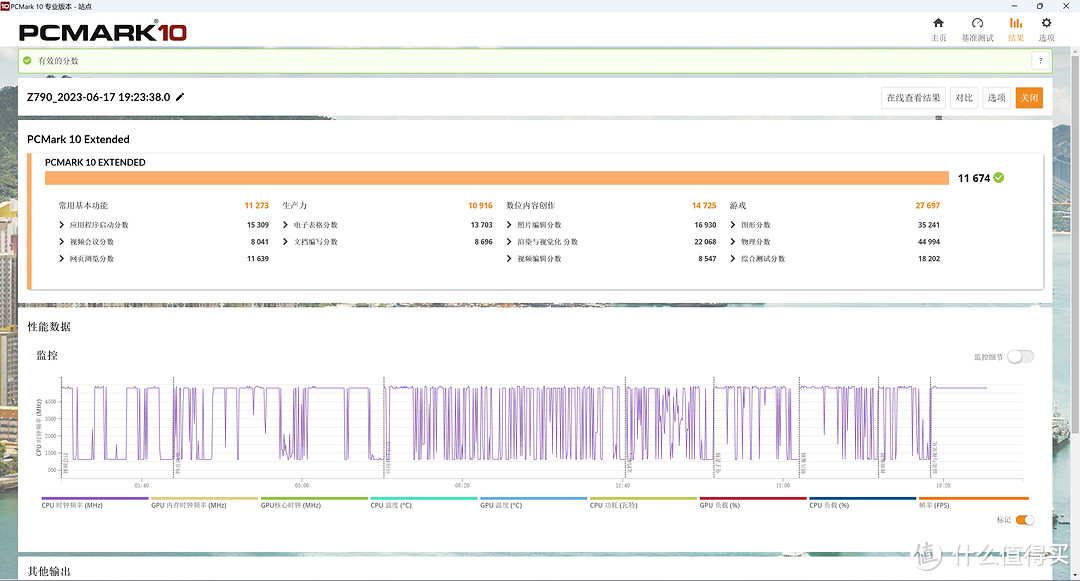Image resolution: width=1080 pixels, height=581 pixels.
Task: Expand the 网页浏览分数 row
Action: [61, 259]
